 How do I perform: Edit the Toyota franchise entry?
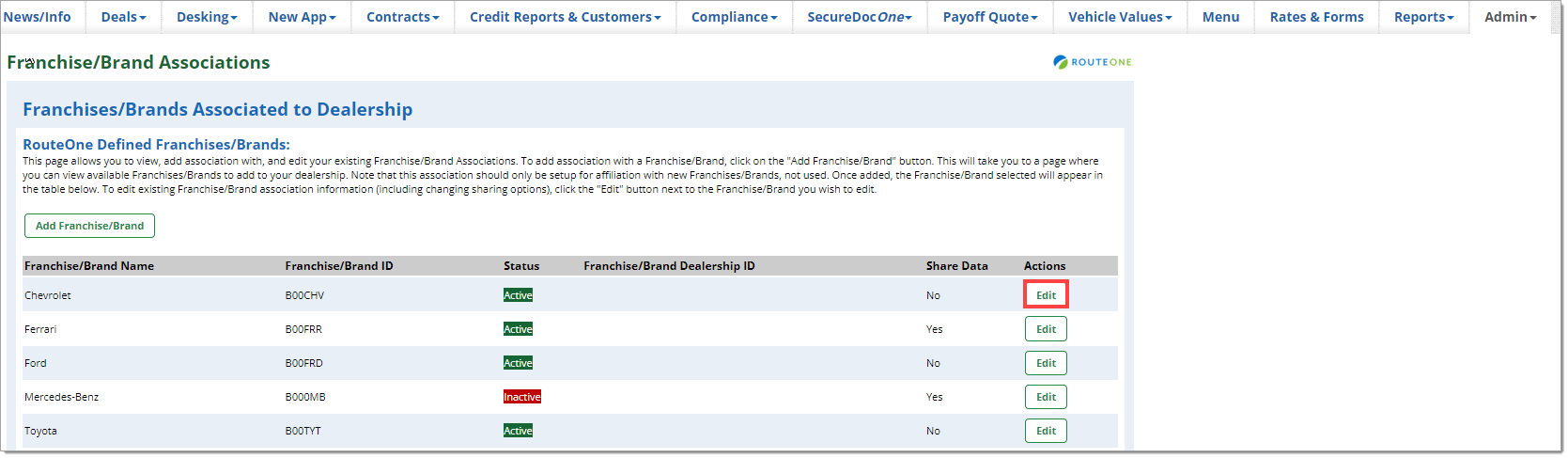click(1046, 431)
